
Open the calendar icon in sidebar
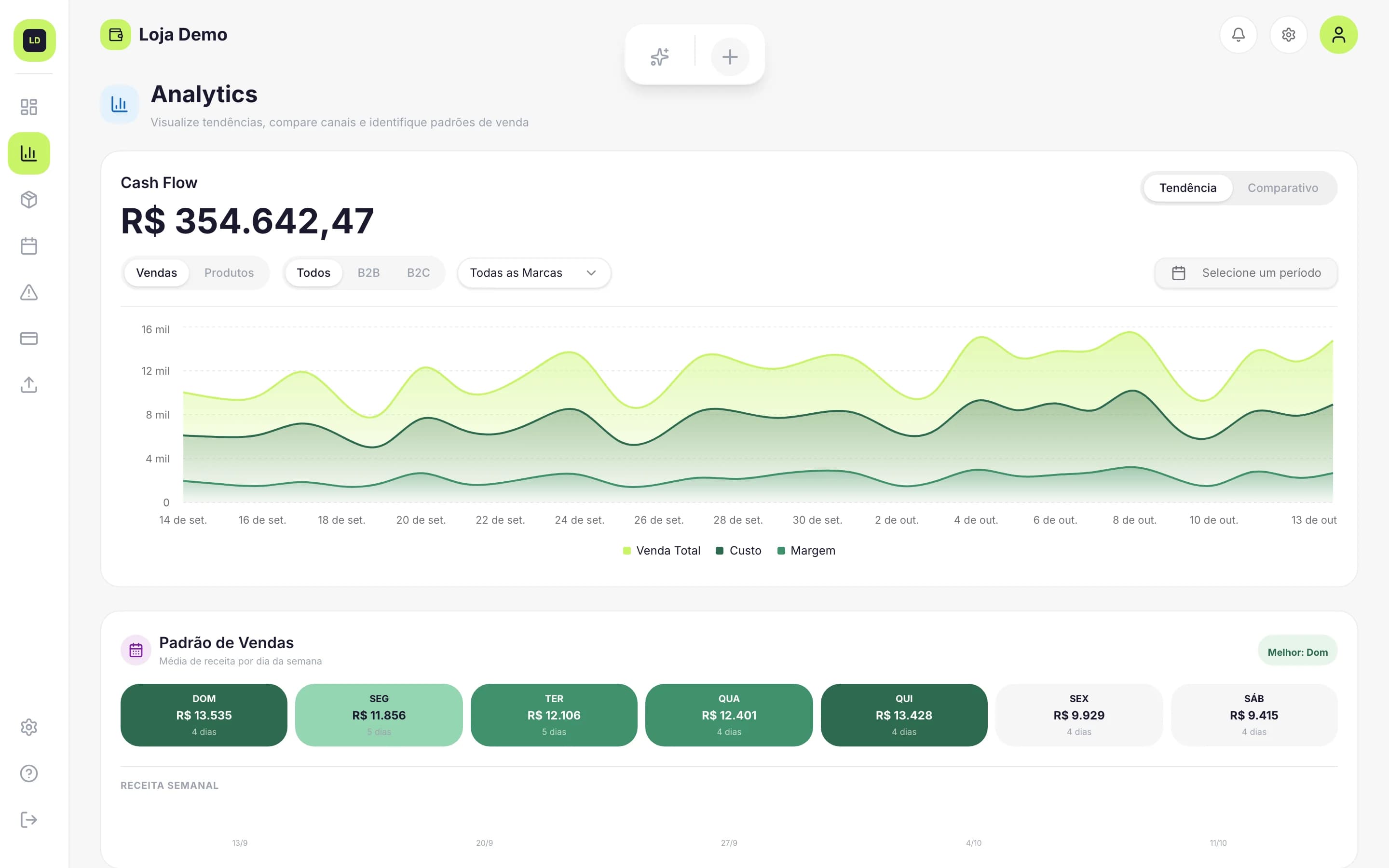(29, 246)
